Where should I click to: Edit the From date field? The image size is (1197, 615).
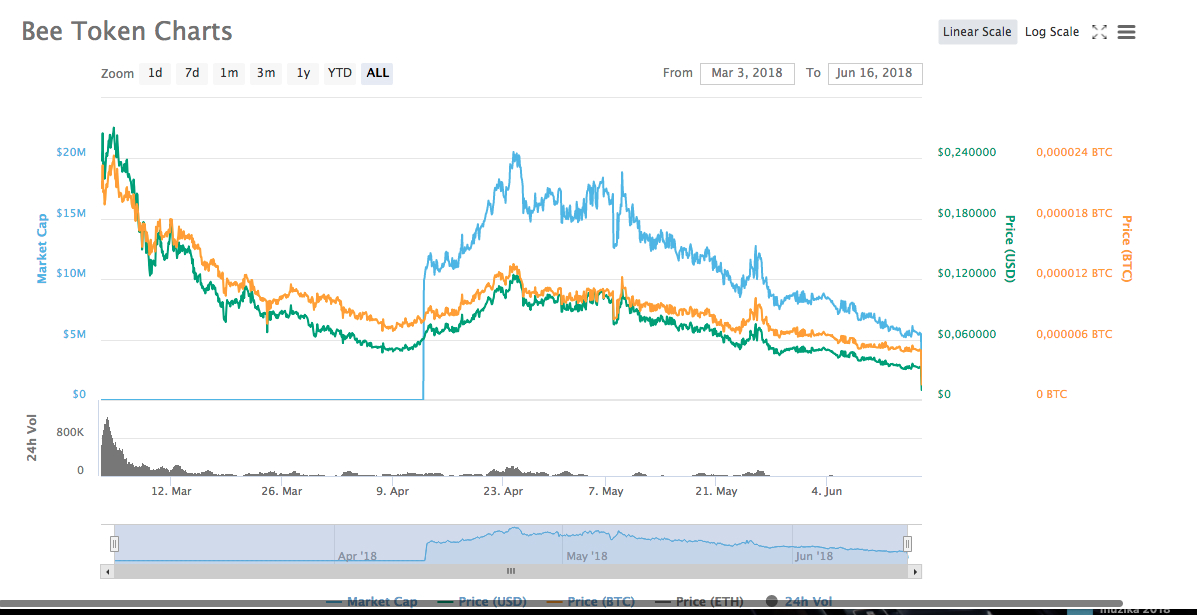(x=747, y=73)
